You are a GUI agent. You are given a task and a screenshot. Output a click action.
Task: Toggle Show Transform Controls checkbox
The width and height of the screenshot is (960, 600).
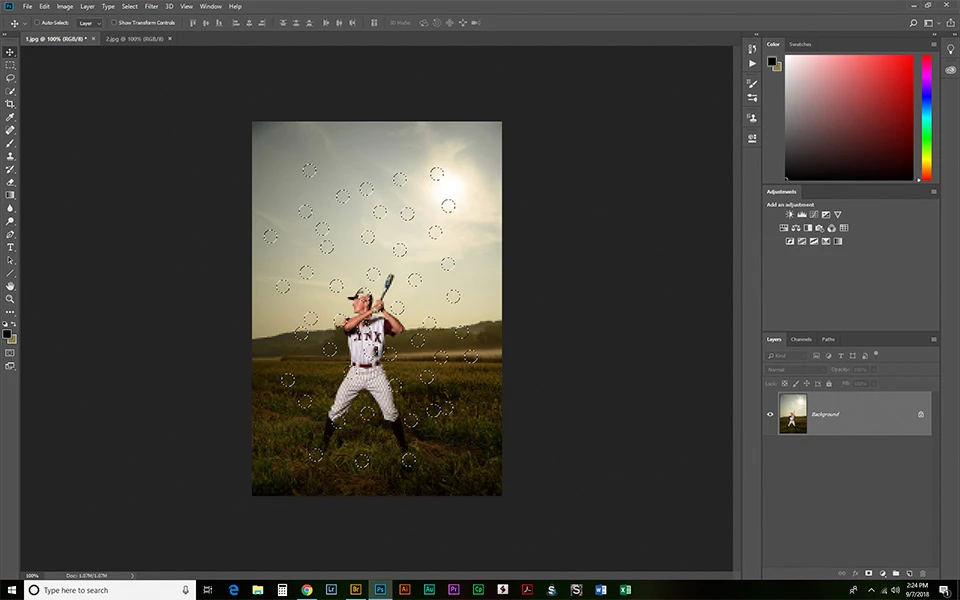tap(113, 23)
